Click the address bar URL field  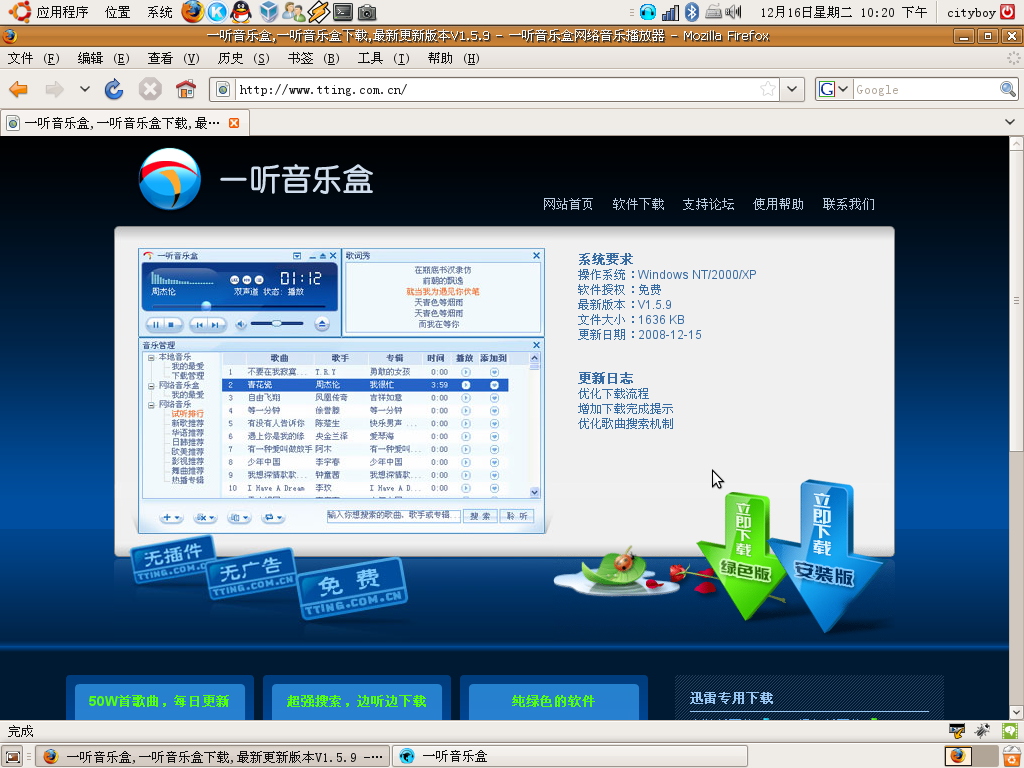[496, 89]
